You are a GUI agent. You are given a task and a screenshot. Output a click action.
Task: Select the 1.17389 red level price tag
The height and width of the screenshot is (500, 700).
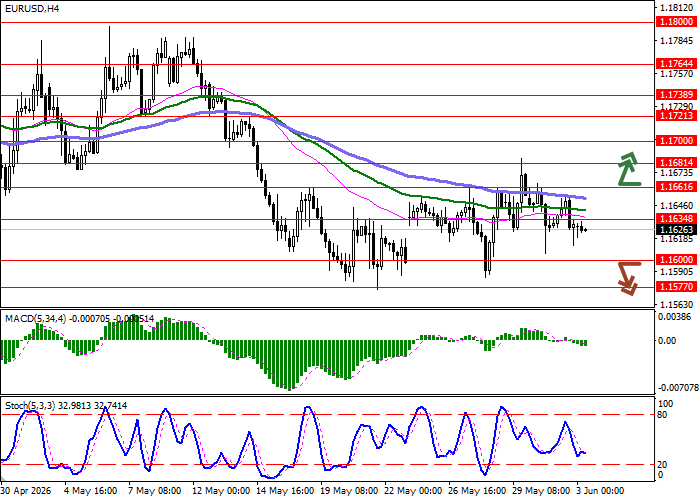click(x=676, y=95)
